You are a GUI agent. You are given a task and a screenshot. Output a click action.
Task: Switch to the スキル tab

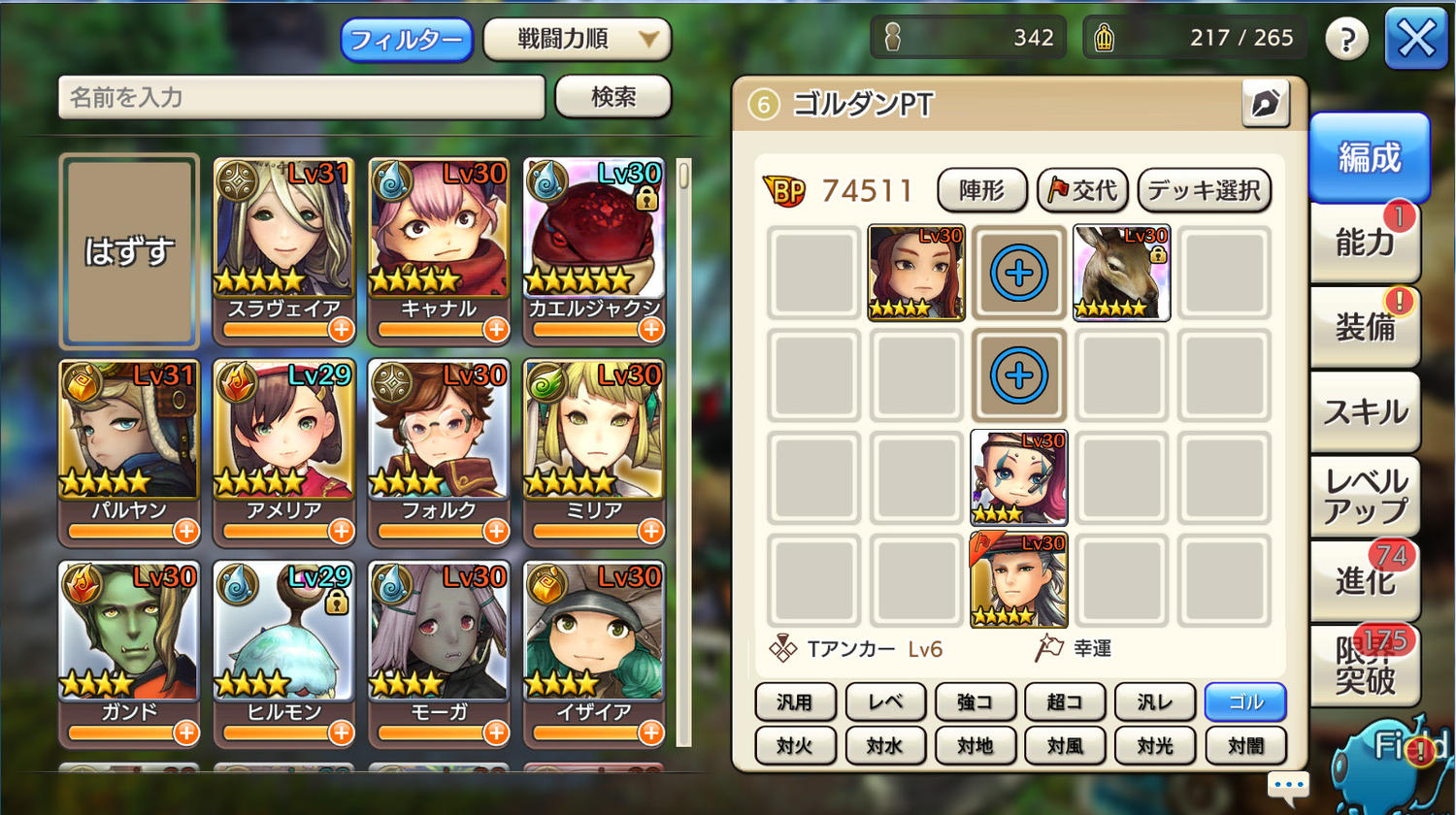1365,411
